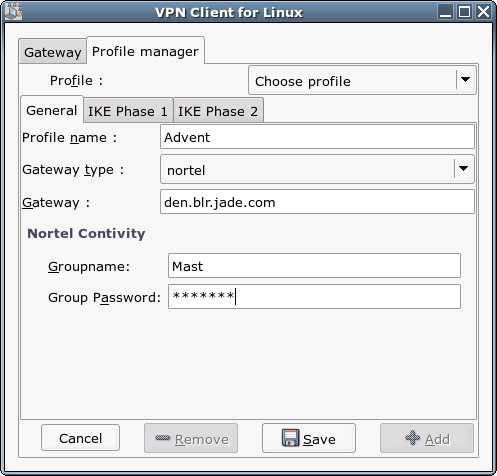
Task: Open the General sub-tab
Action: coord(52,110)
